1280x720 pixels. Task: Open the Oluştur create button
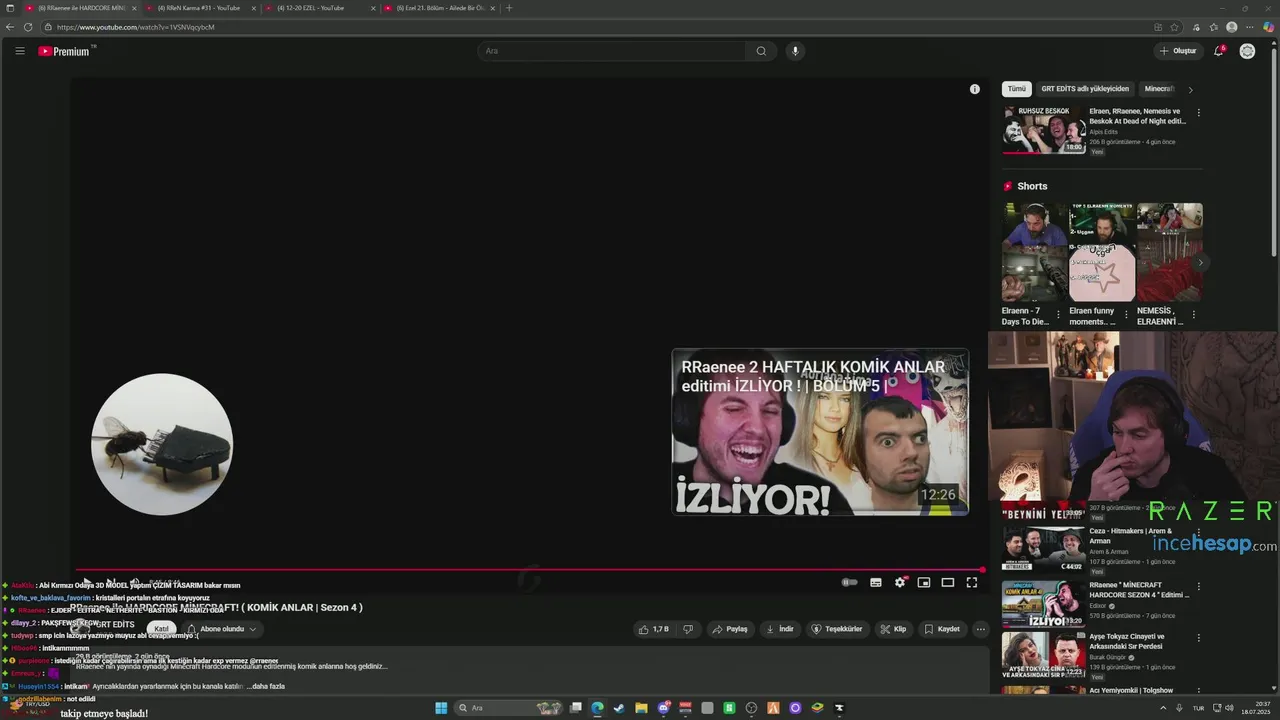pyautogui.click(x=1178, y=51)
